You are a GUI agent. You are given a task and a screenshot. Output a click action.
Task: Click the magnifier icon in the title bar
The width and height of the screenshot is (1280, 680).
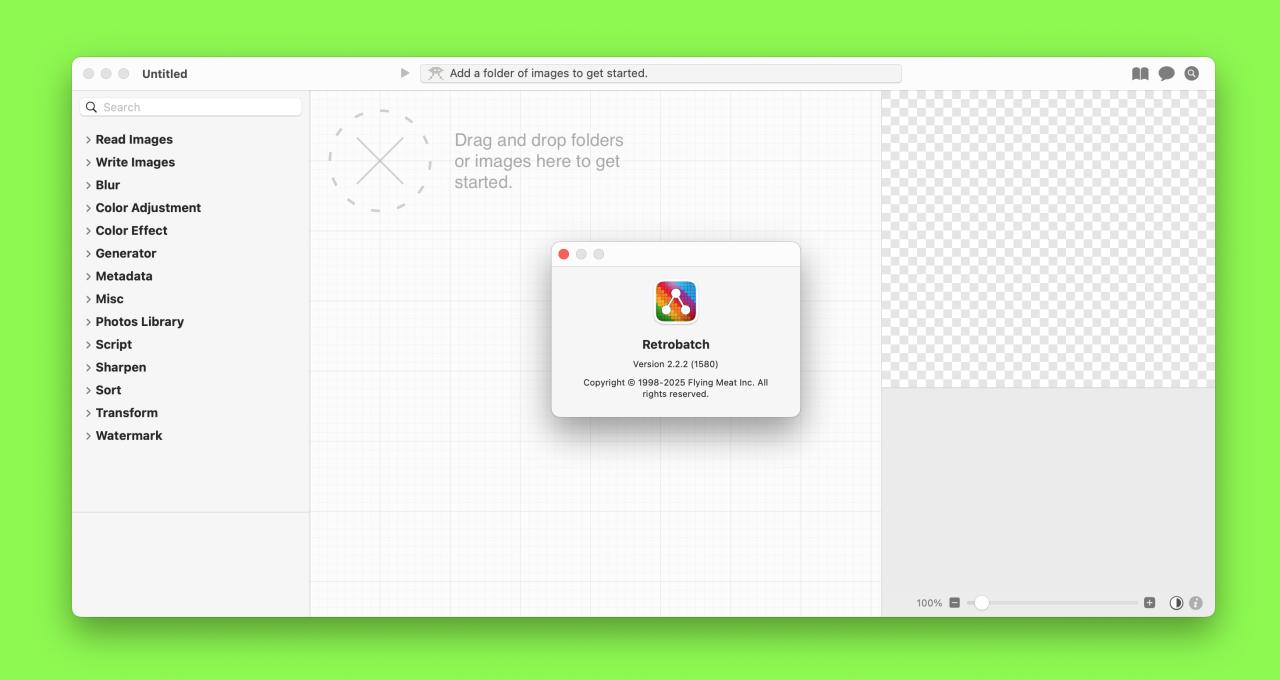point(1191,73)
